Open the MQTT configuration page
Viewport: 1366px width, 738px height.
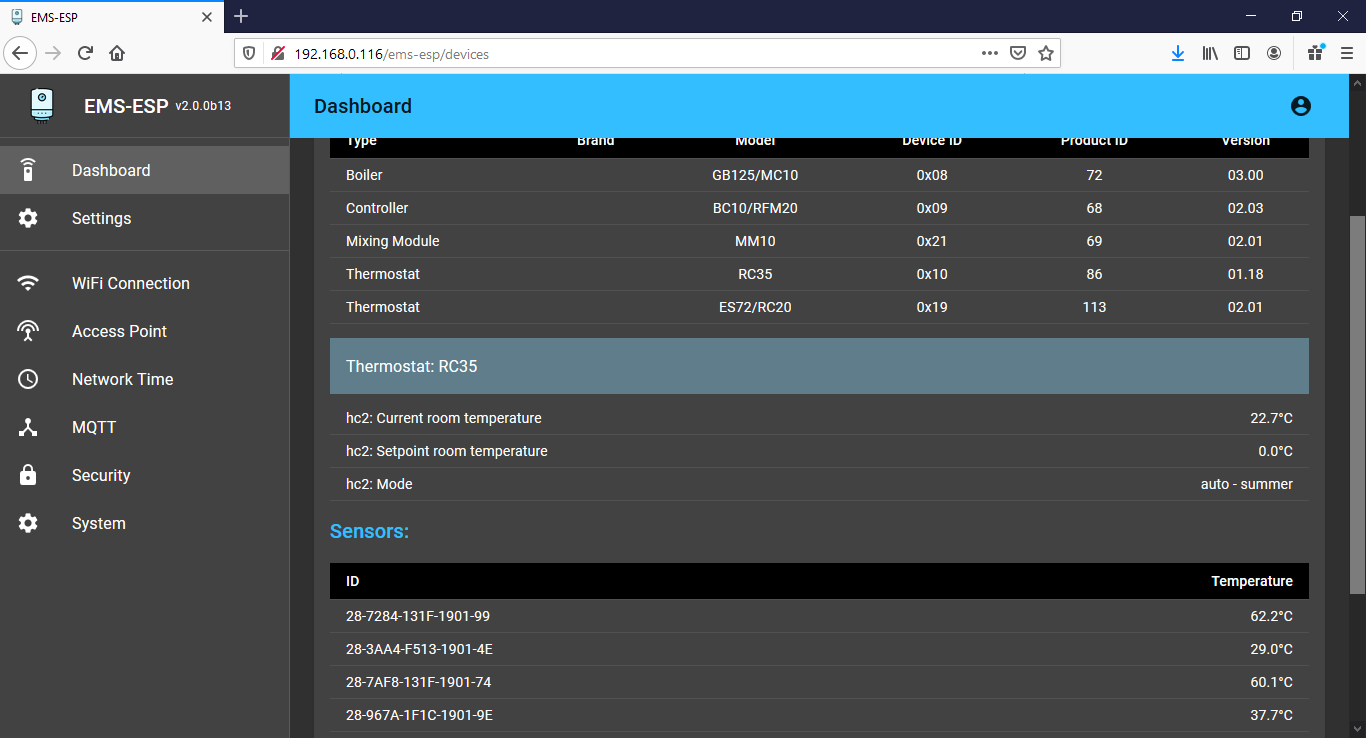[x=91, y=427]
